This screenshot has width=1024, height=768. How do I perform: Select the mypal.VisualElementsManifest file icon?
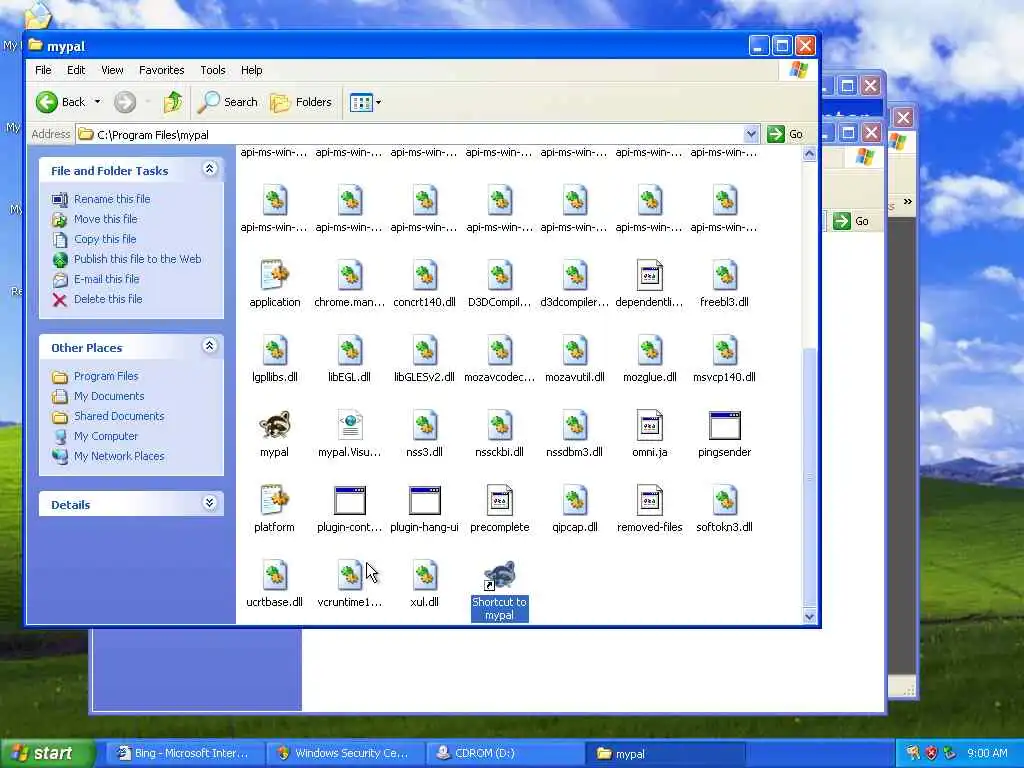(x=349, y=426)
